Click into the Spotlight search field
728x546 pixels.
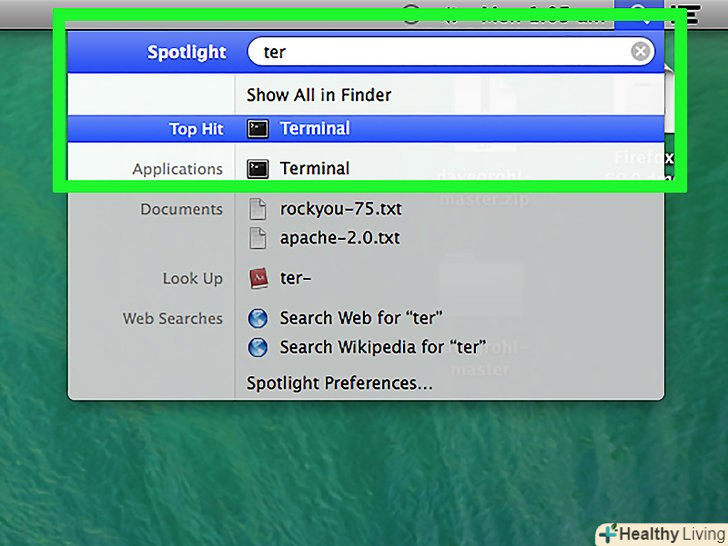coord(451,52)
